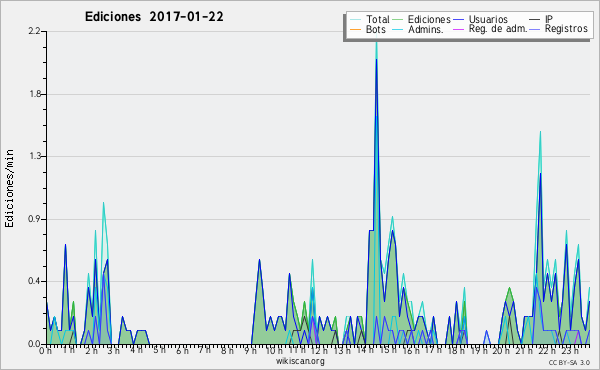
Task: Click the magenta Reg. de adm. legend swatch
Action: pyautogui.click(x=458, y=29)
